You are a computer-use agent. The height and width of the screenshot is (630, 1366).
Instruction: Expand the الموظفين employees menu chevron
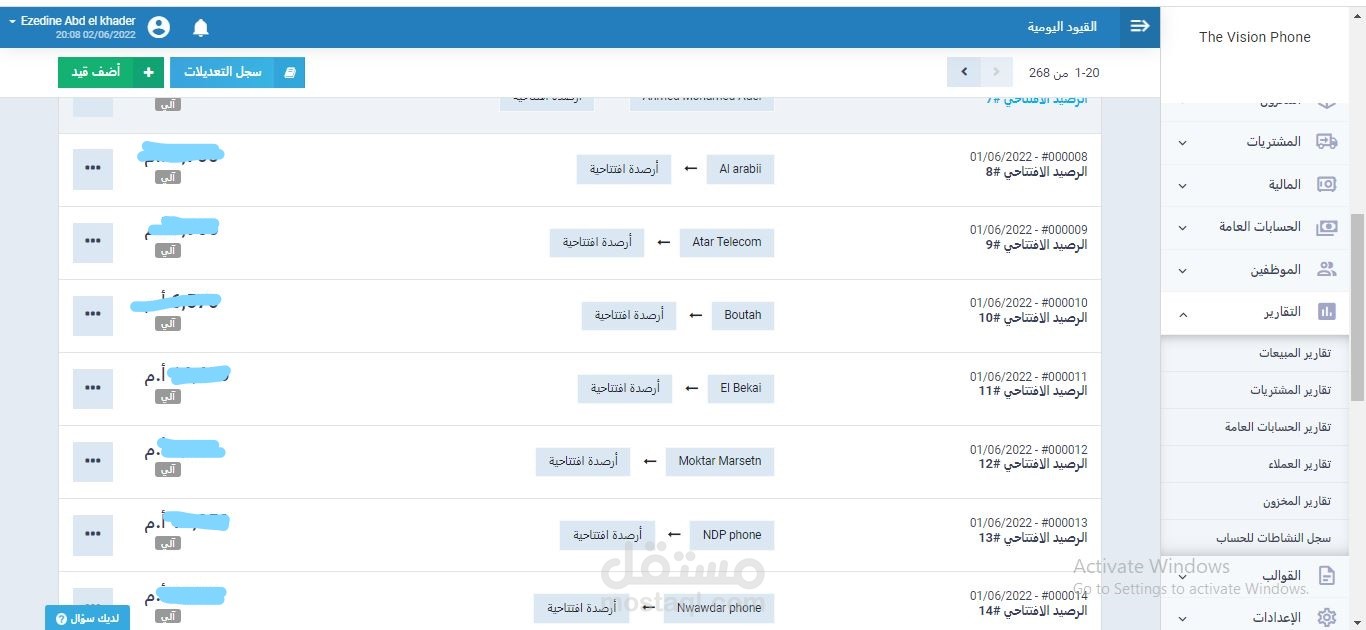coord(1182,271)
